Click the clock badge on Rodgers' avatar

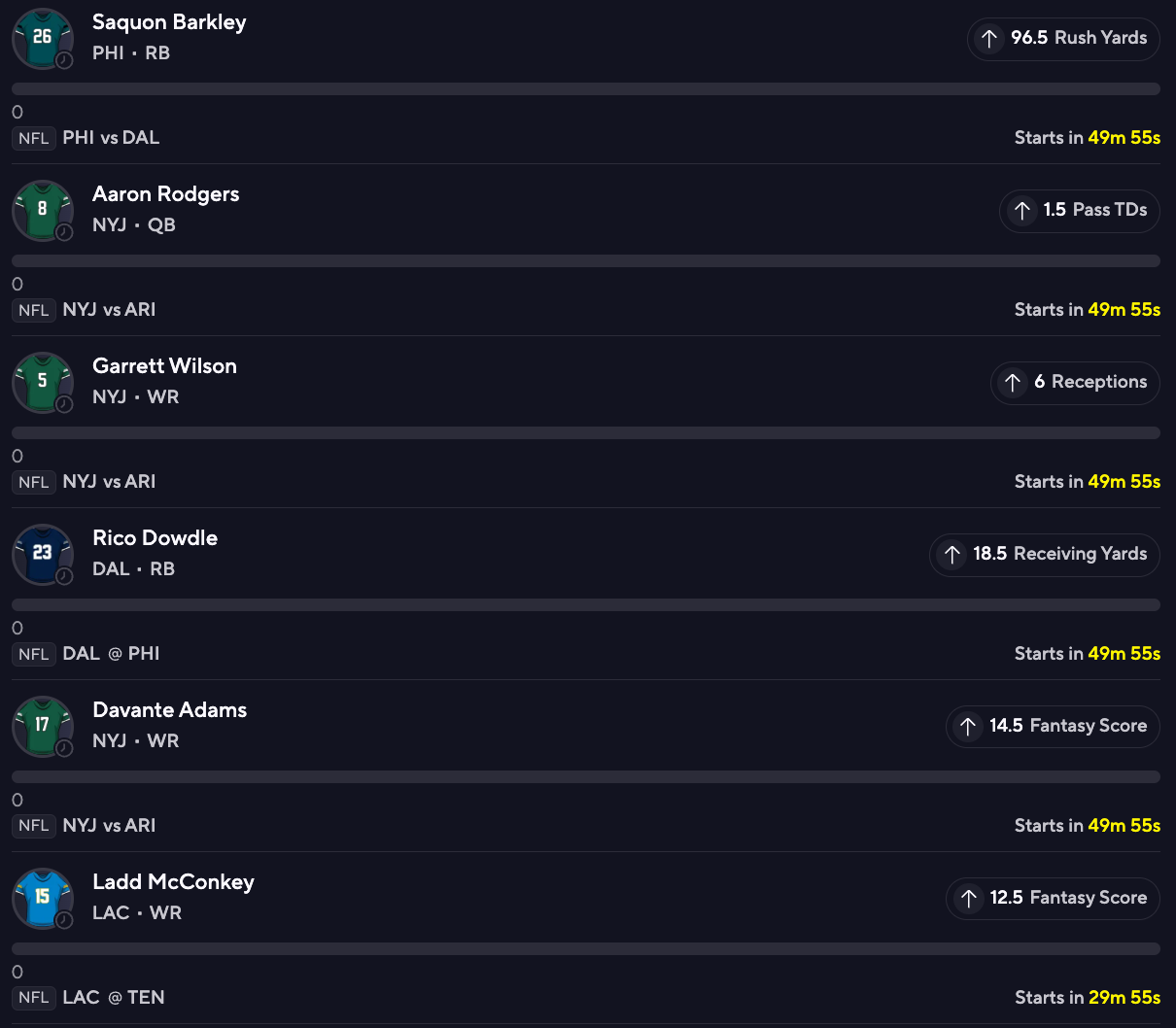click(x=64, y=232)
